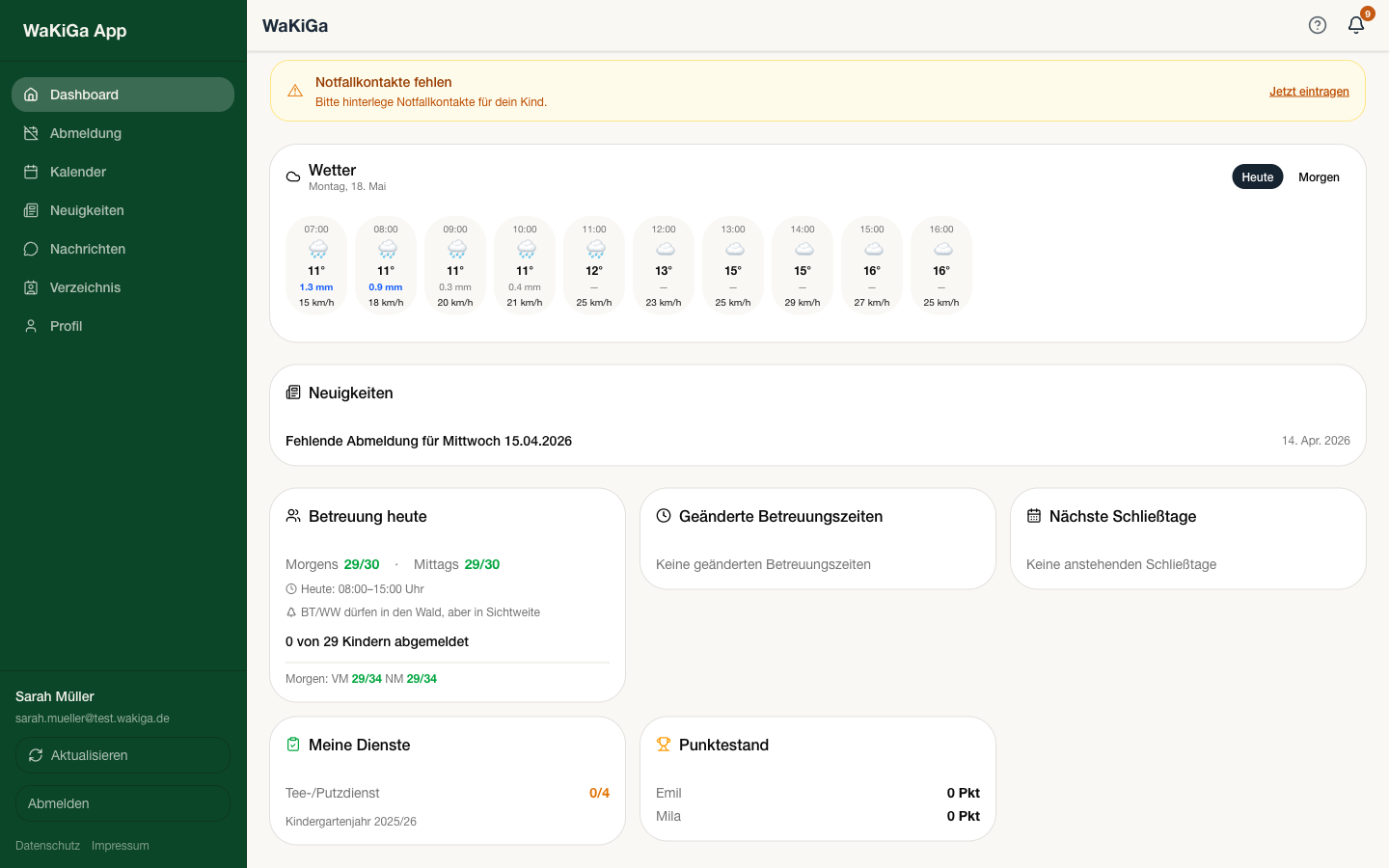Click the WaKiGa App sidebar title

[75, 30]
